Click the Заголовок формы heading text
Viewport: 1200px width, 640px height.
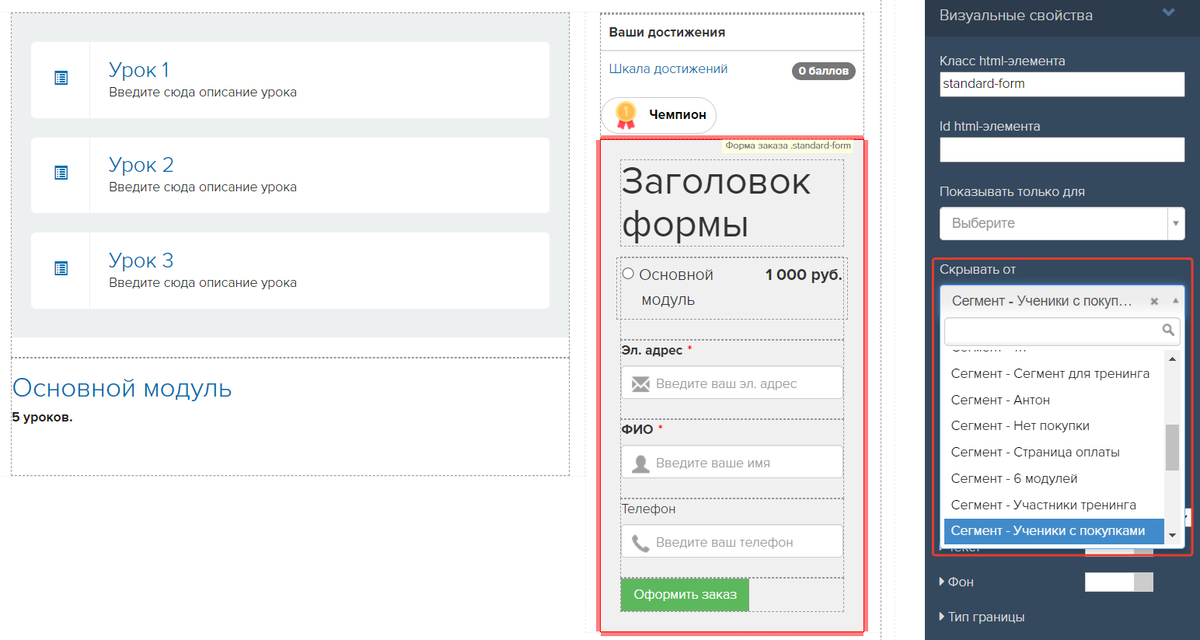716,203
